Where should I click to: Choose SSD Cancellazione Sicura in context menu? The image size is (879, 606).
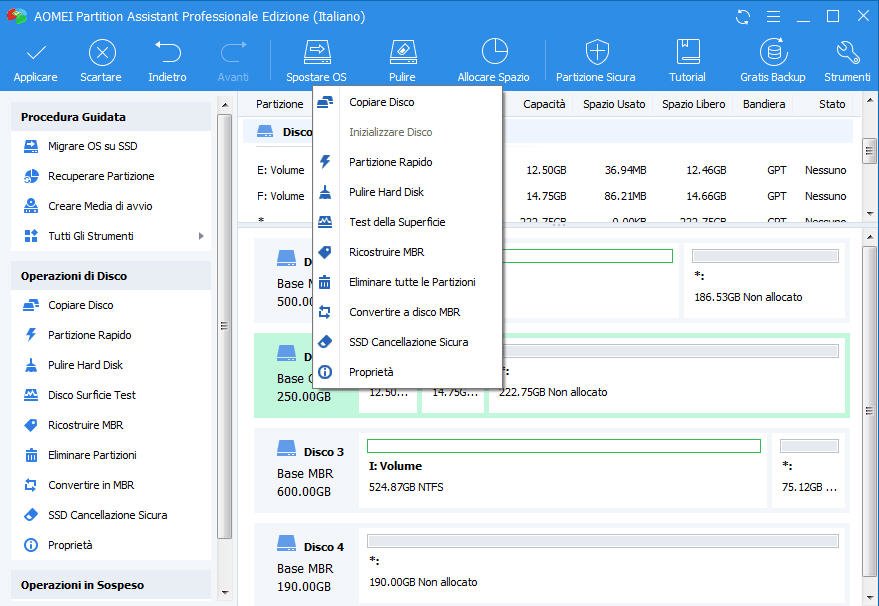[407, 342]
